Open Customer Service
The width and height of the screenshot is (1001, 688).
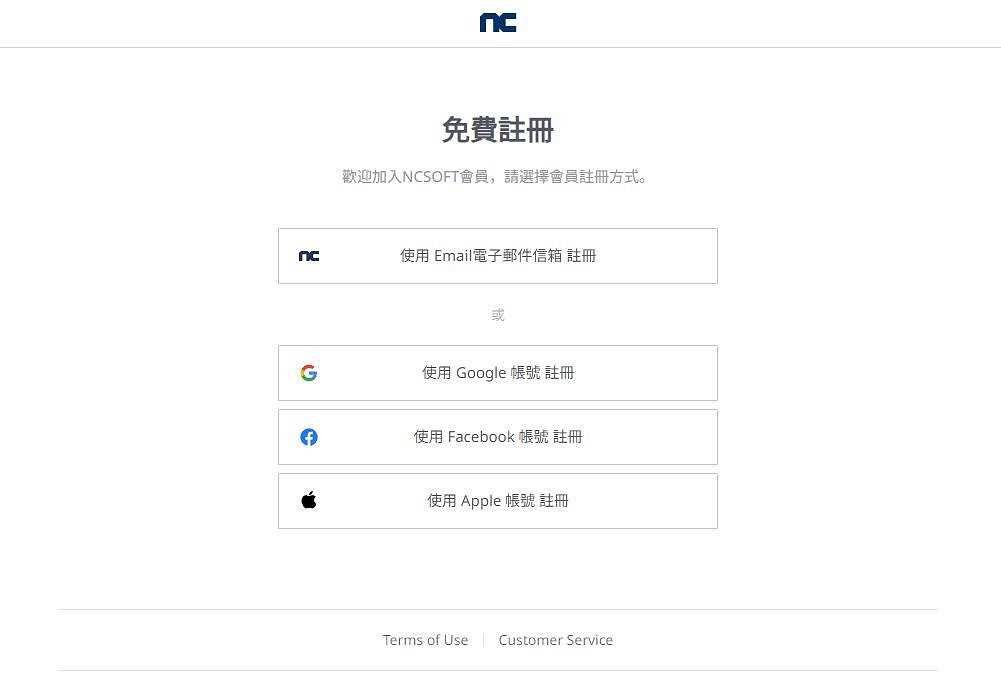(x=556, y=640)
